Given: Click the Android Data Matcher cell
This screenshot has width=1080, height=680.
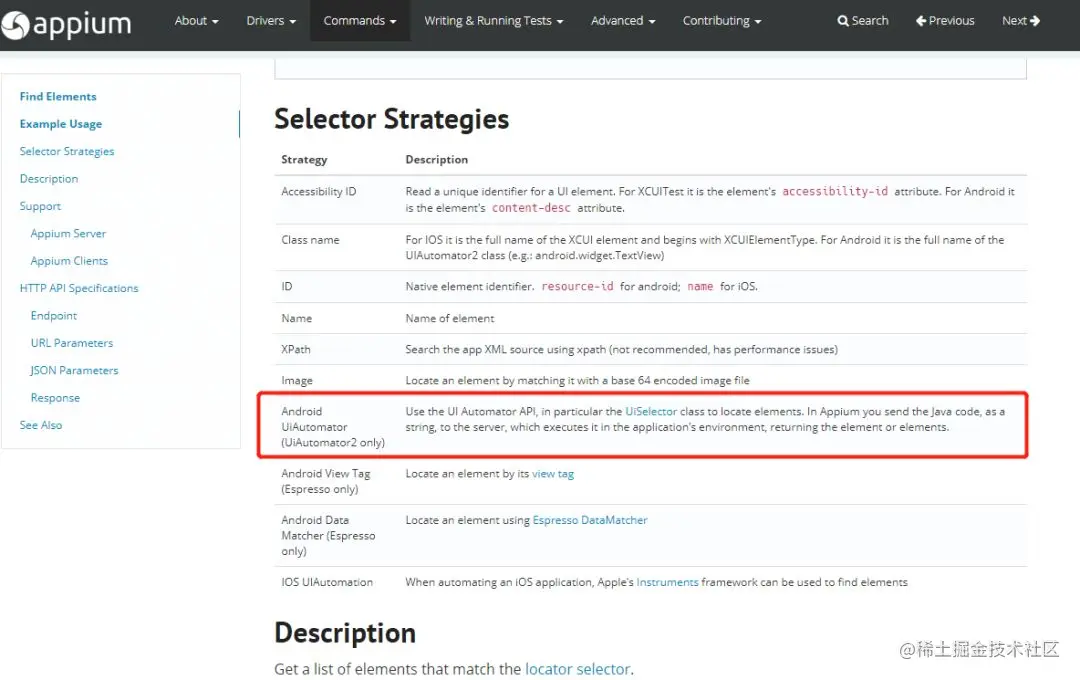Looking at the screenshot, I should (328, 535).
